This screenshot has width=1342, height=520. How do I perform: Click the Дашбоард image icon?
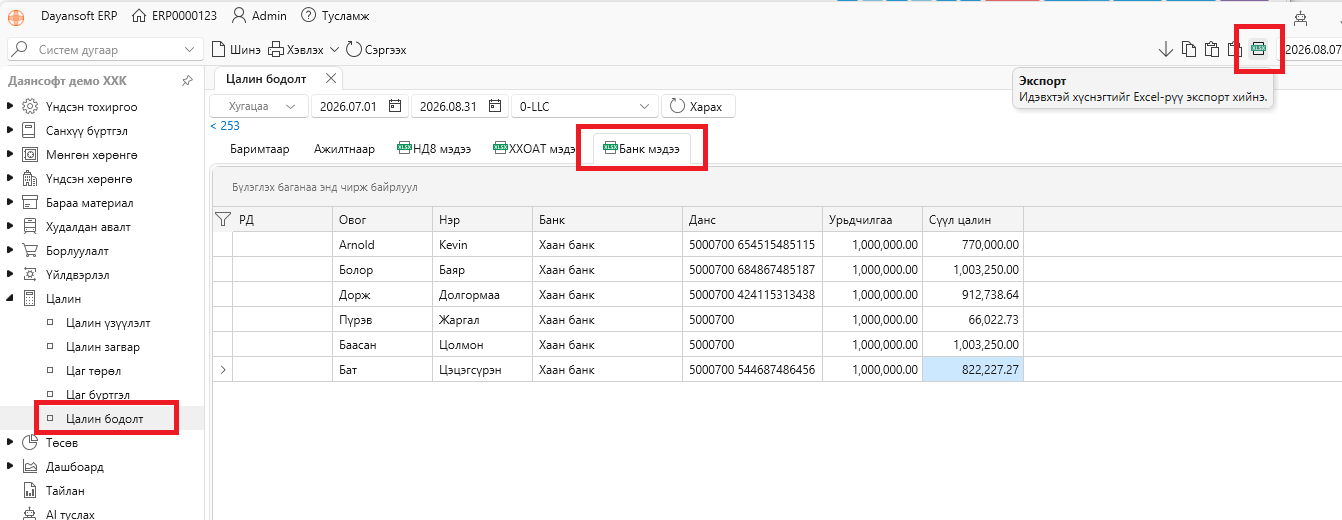pos(30,467)
